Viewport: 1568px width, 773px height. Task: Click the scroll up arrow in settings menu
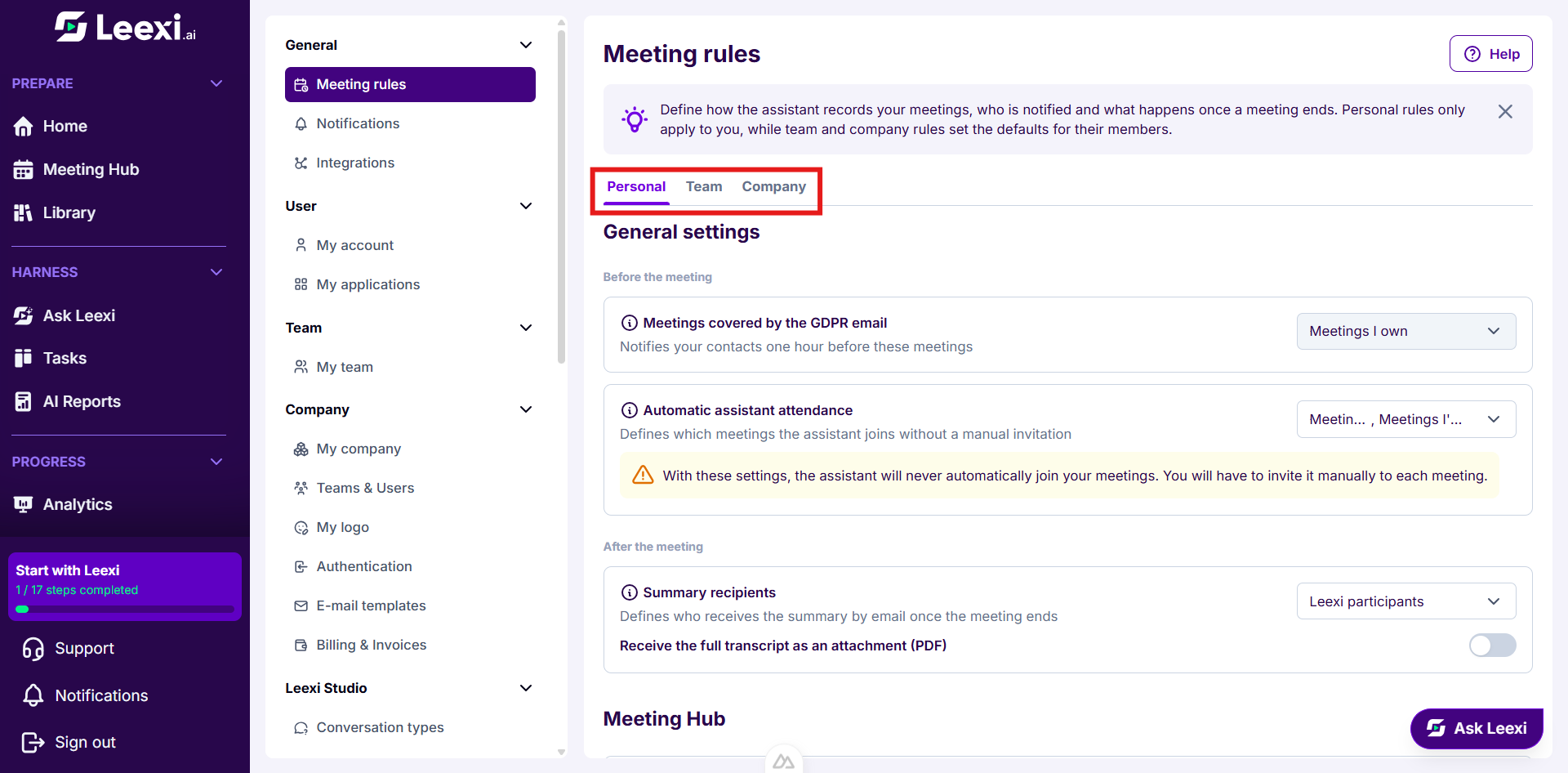click(561, 23)
